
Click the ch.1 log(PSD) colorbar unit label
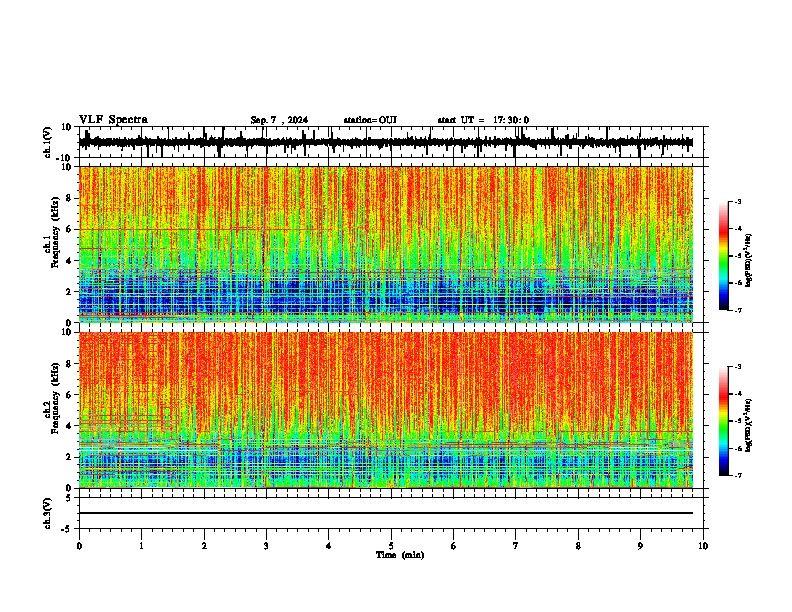click(749, 260)
